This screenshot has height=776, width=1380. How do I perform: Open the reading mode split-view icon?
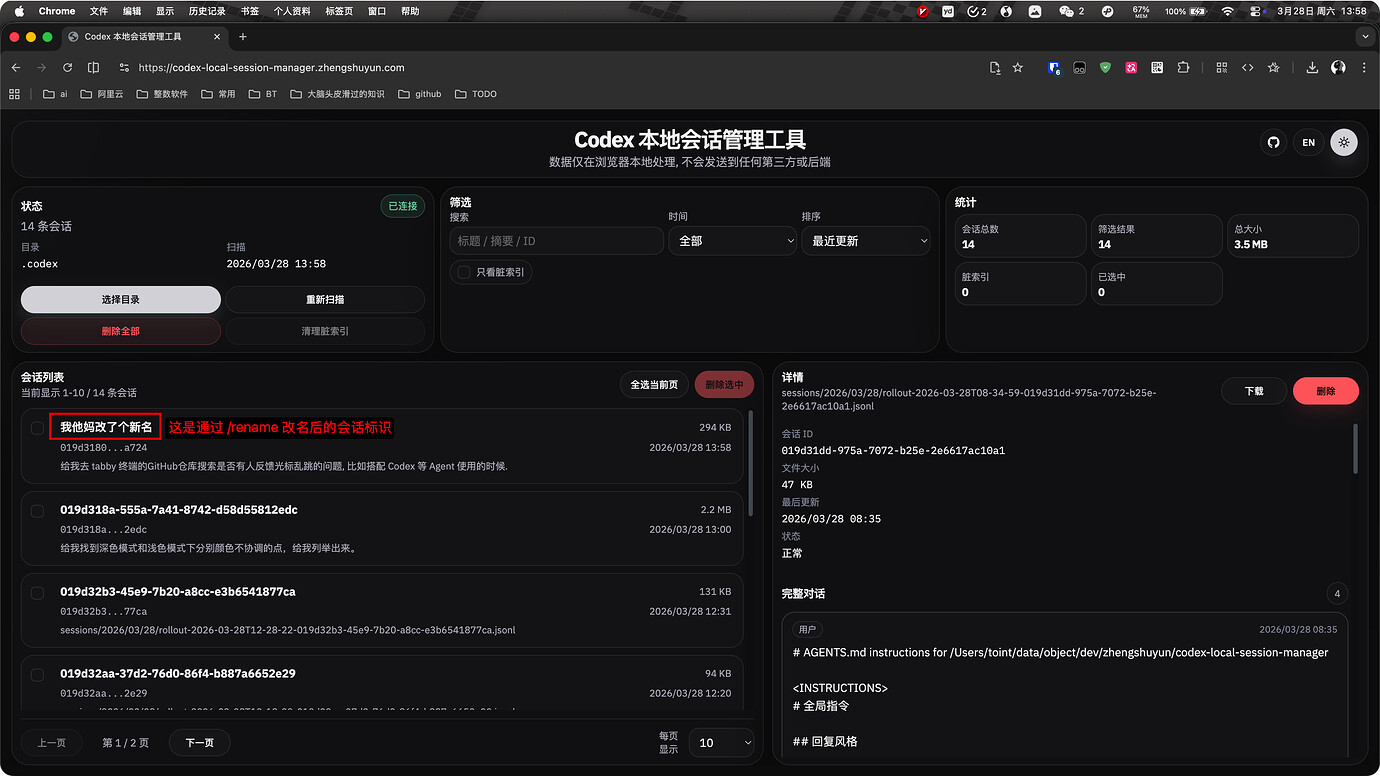coord(93,68)
